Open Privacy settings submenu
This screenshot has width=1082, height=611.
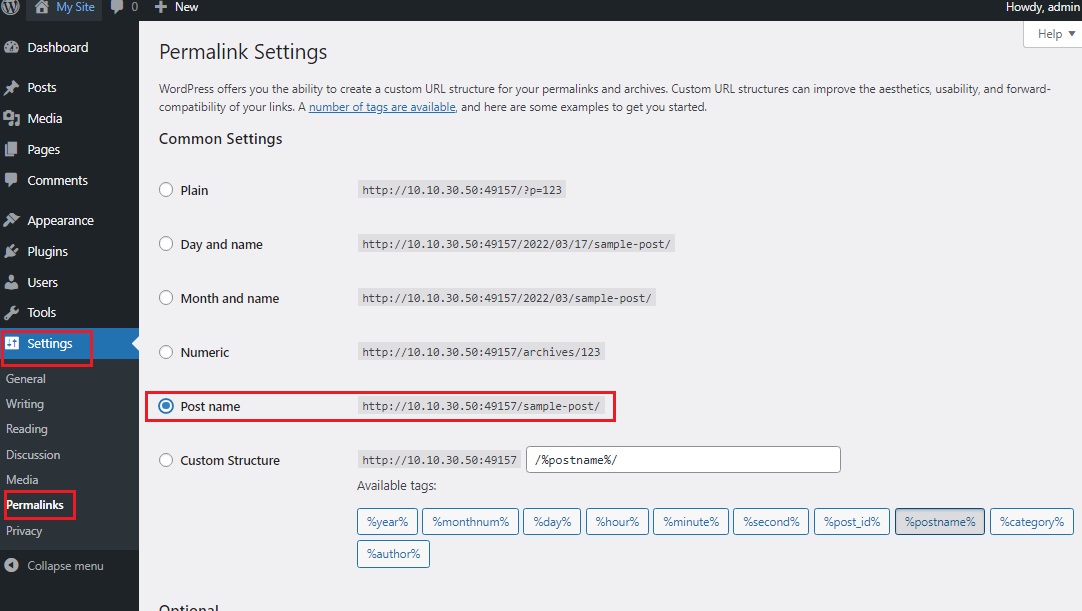point(24,531)
